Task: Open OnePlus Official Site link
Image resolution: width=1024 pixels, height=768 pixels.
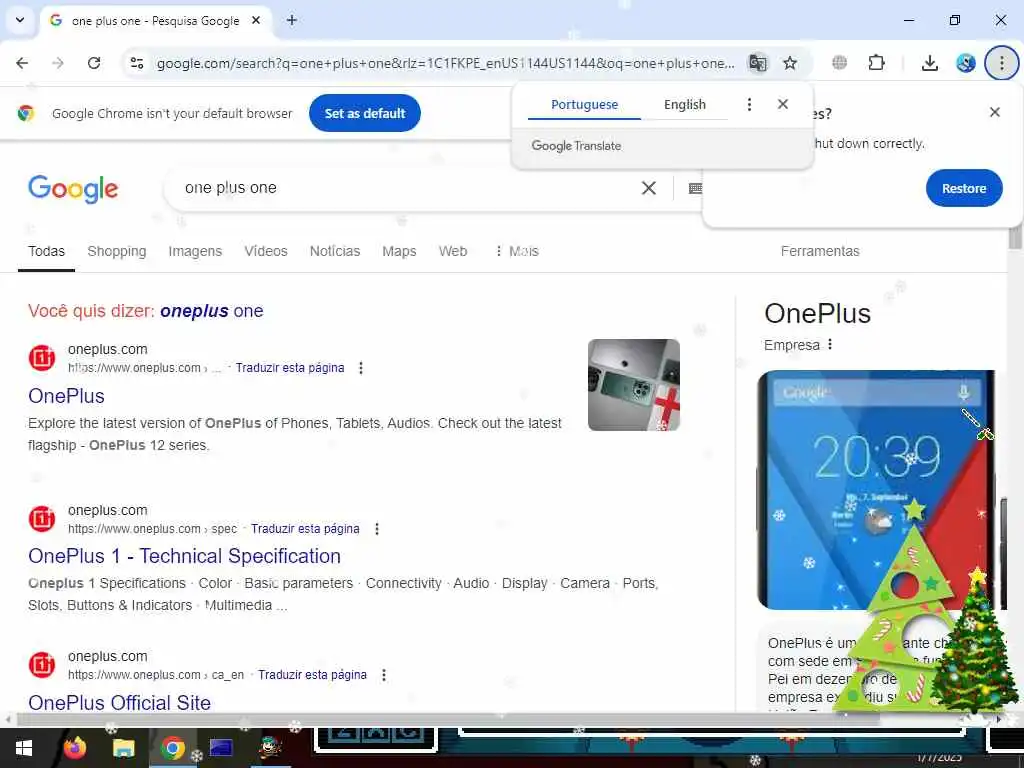Action: pyautogui.click(x=120, y=703)
